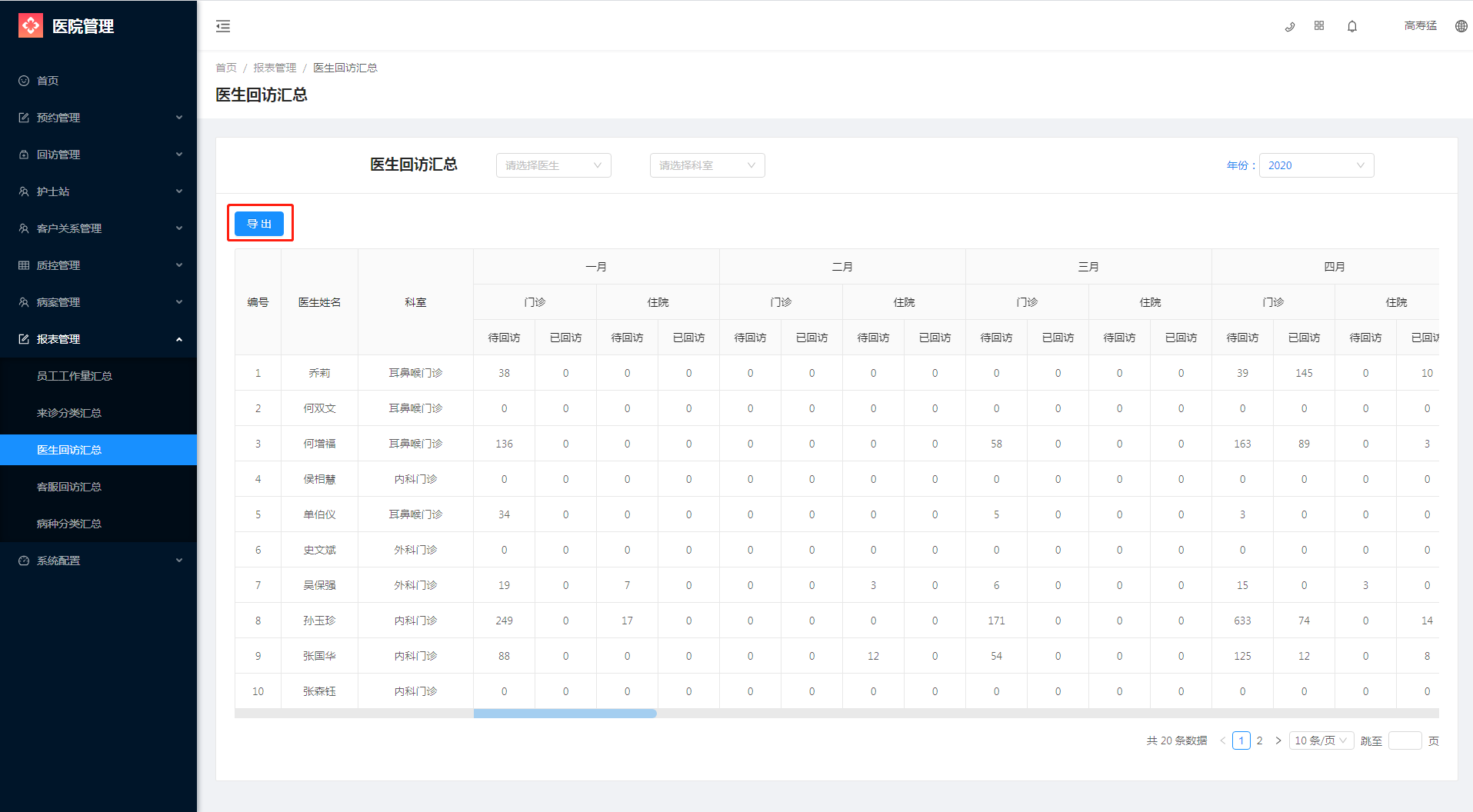
Task: Click the 系统配置 dashboard icon
Action: click(x=24, y=561)
